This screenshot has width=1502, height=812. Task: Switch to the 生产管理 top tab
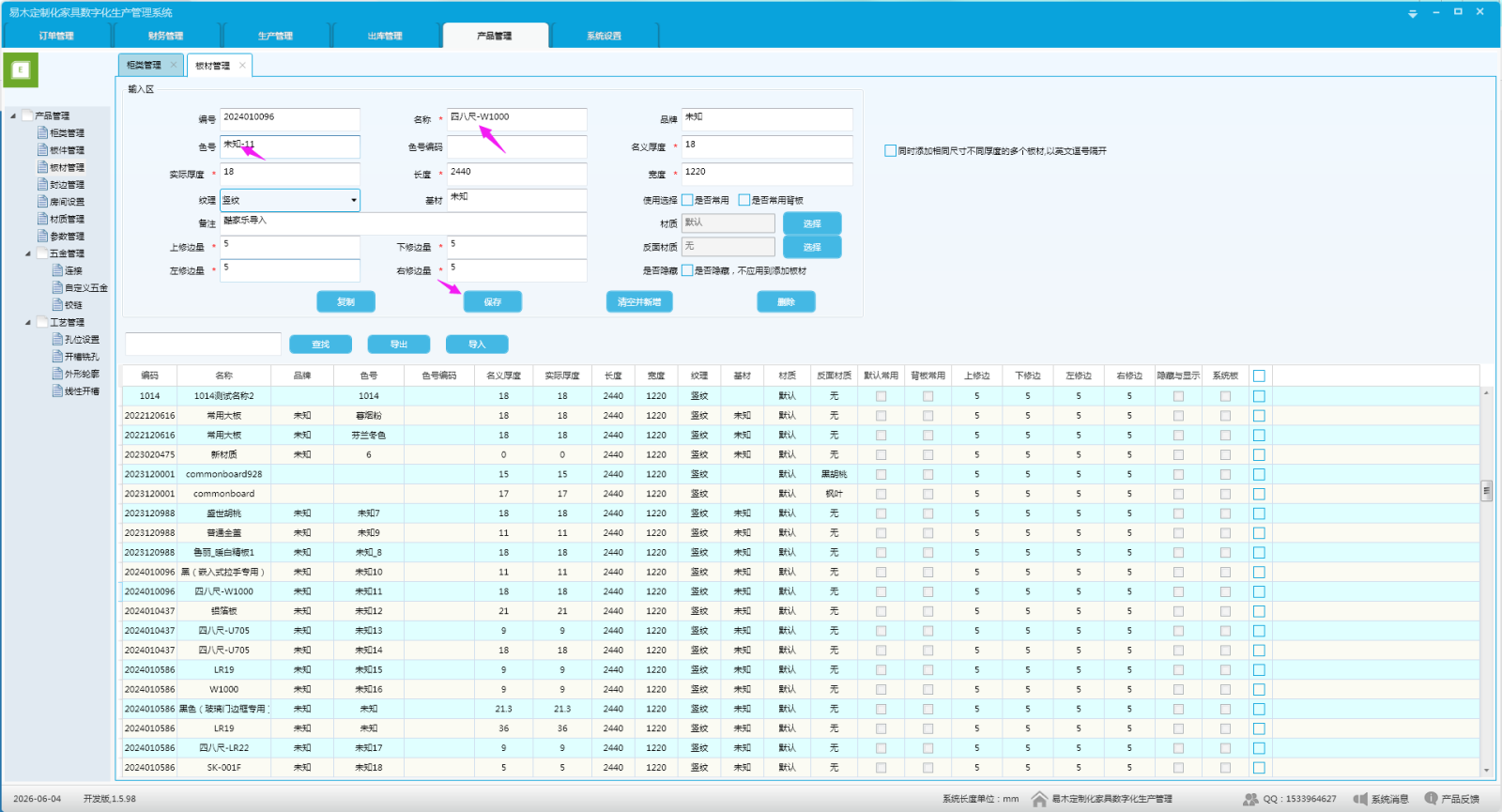(275, 36)
